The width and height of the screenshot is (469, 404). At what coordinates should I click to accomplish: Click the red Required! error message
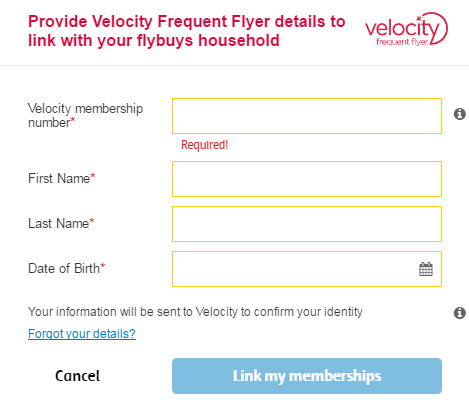205,145
